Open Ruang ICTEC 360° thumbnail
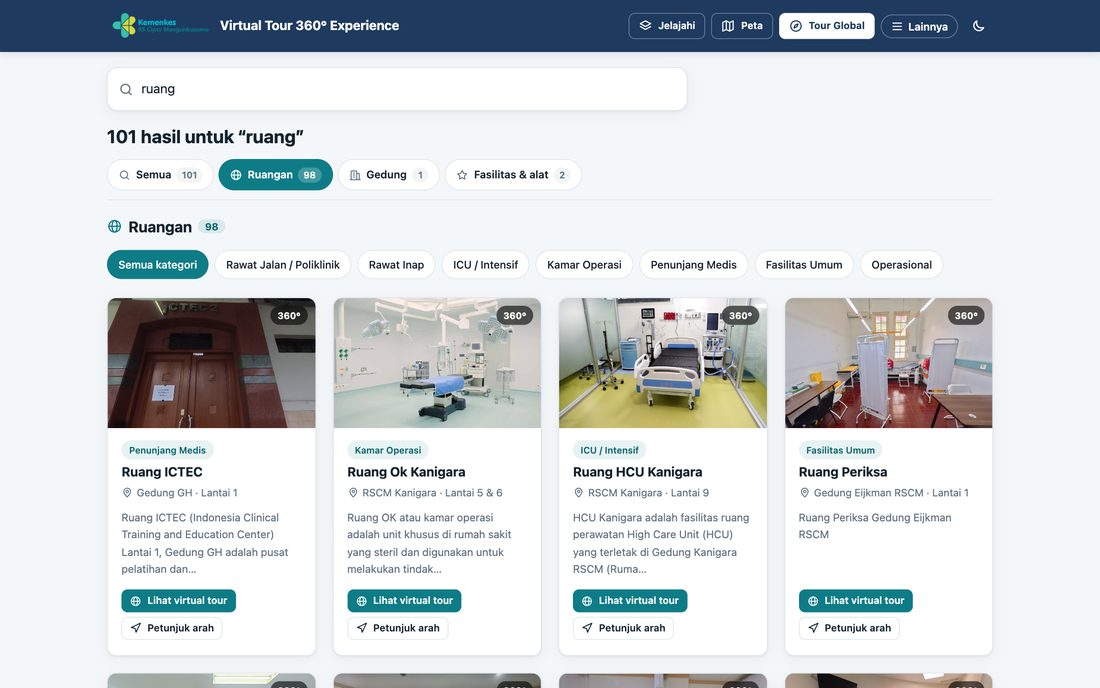The width and height of the screenshot is (1100, 688). (211, 363)
